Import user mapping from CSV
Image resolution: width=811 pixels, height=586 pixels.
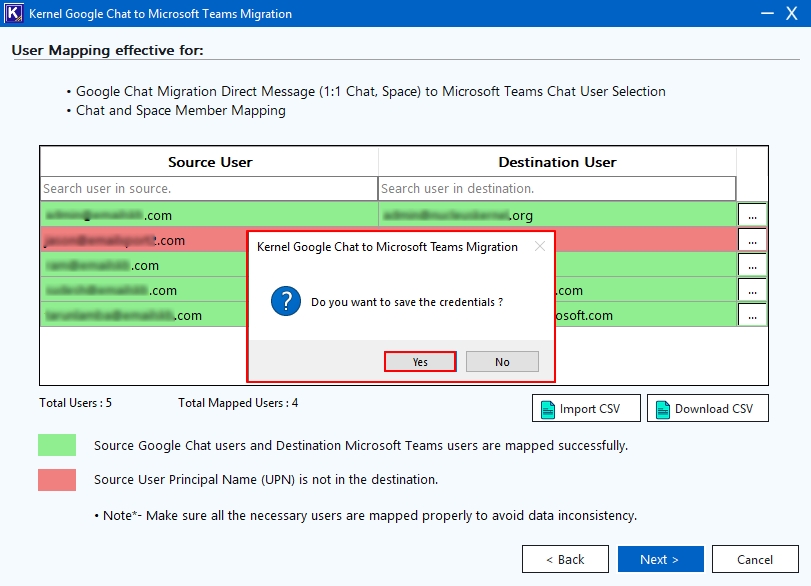coord(586,408)
